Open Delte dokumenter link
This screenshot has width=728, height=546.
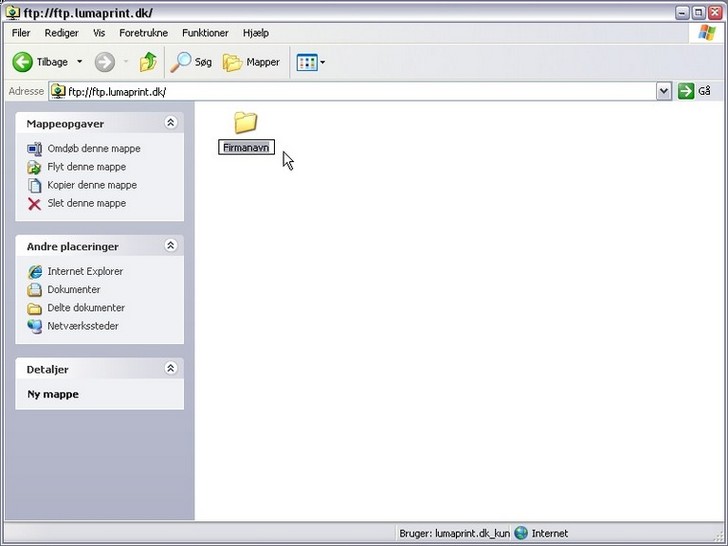86,307
